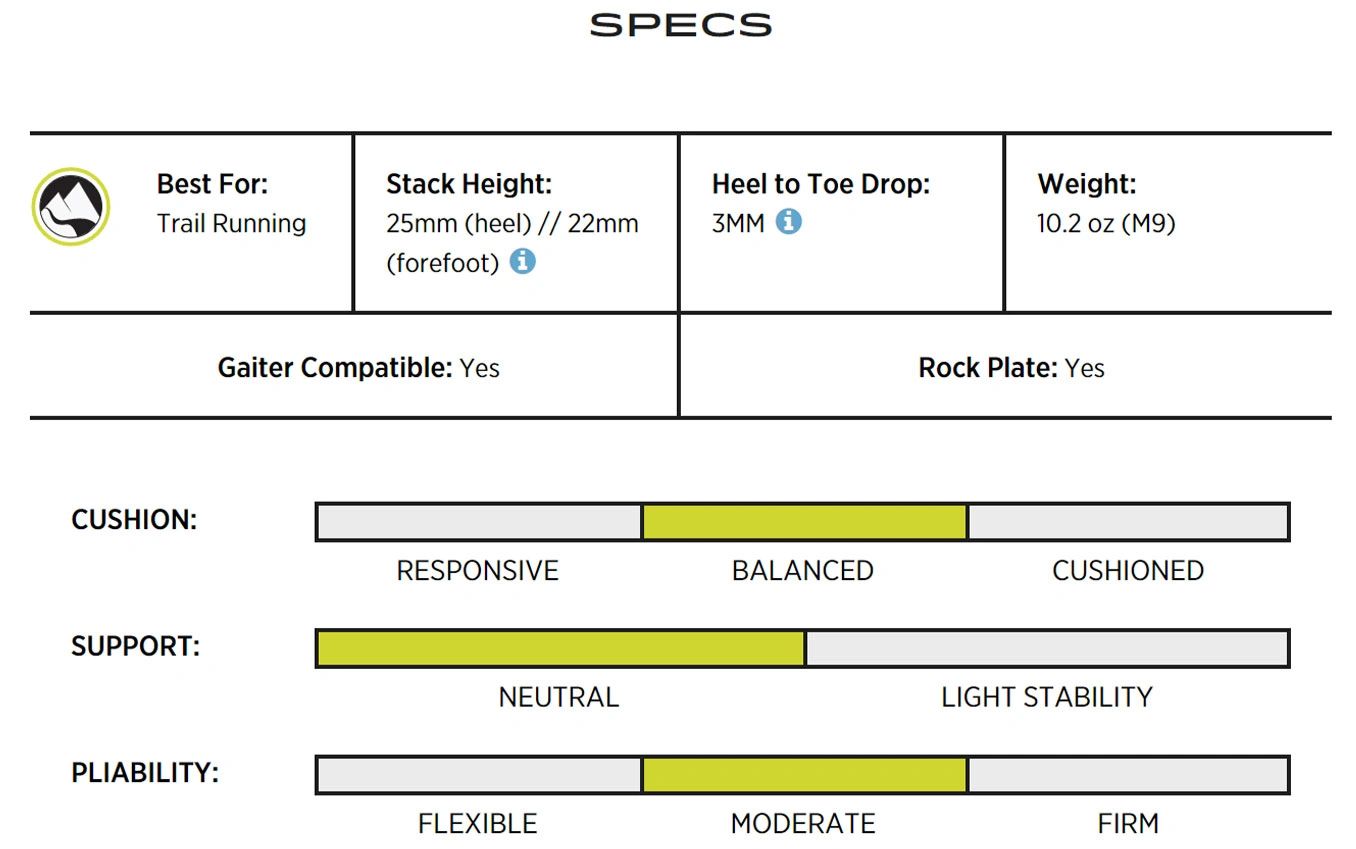Select the Cushioned segment of Cushion bar

(x=1128, y=522)
